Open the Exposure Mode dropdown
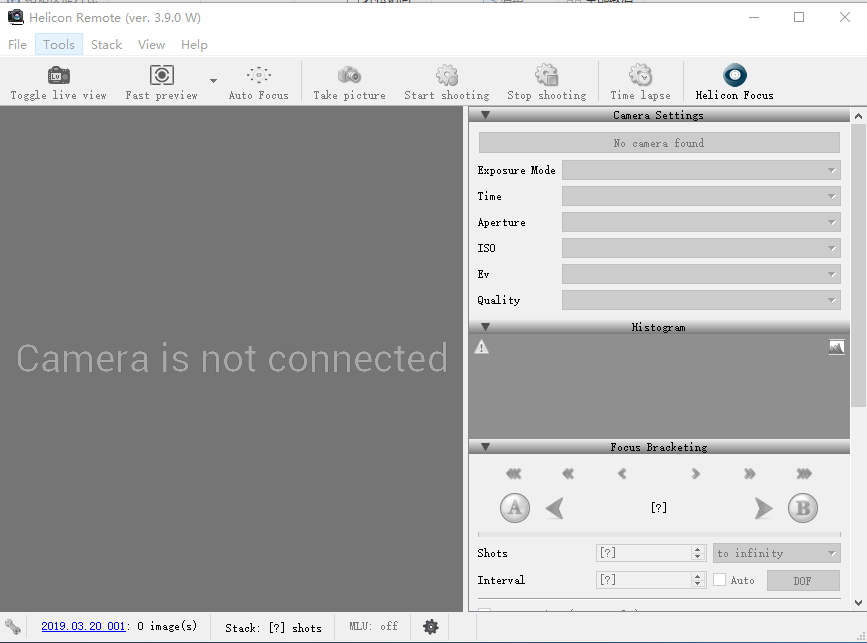This screenshot has height=643, width=867. tap(700, 171)
